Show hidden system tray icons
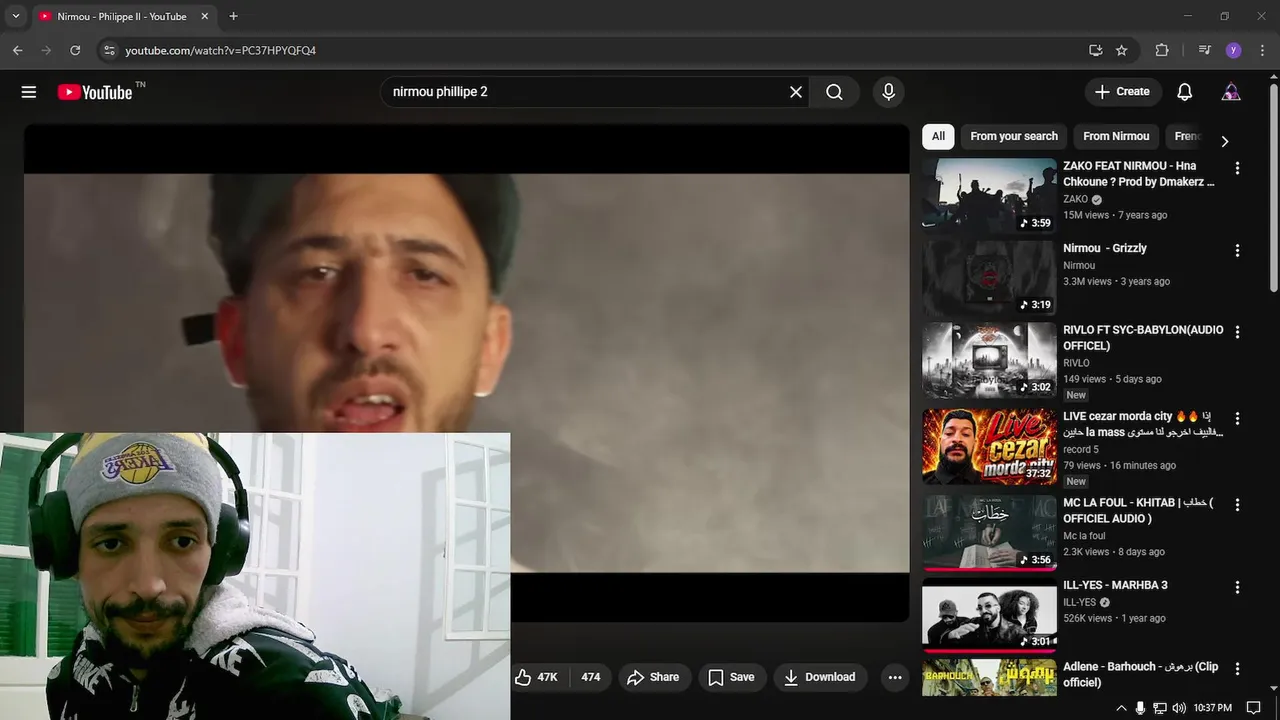This screenshot has height=720, width=1280. coord(1121,708)
